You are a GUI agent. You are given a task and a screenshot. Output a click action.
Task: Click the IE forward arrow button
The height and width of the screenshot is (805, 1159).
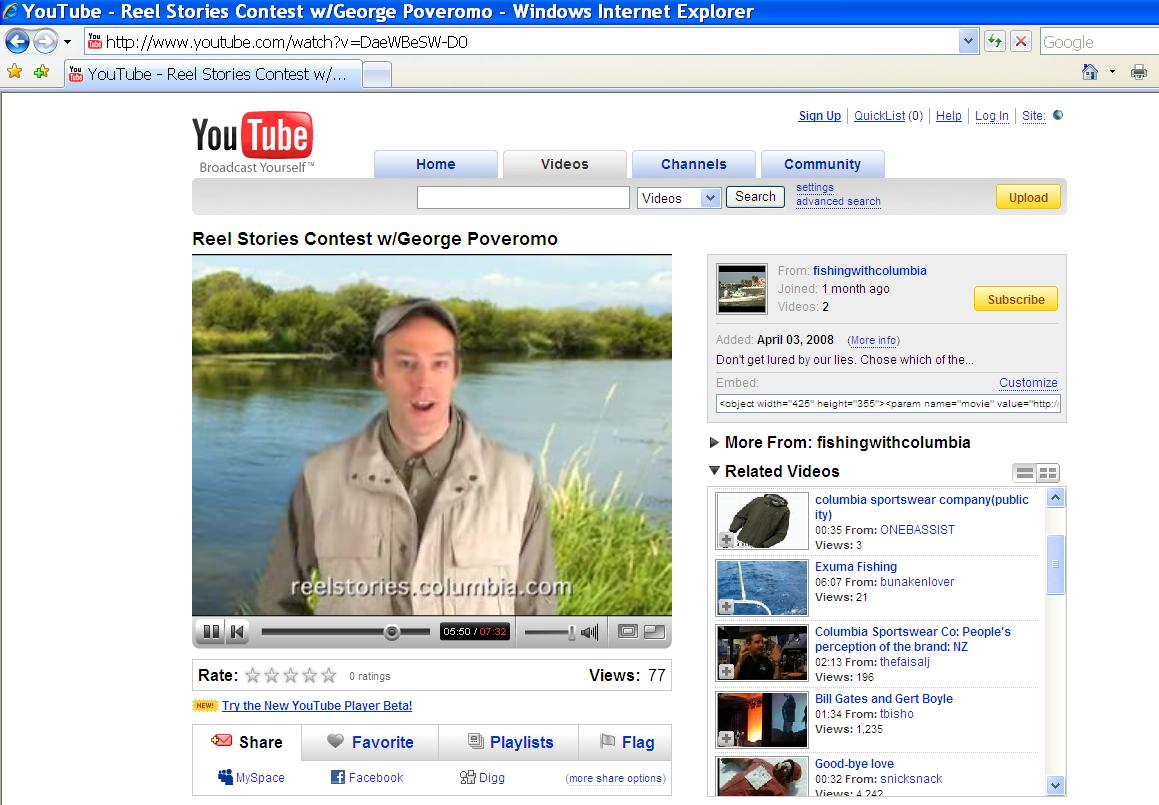[45, 41]
